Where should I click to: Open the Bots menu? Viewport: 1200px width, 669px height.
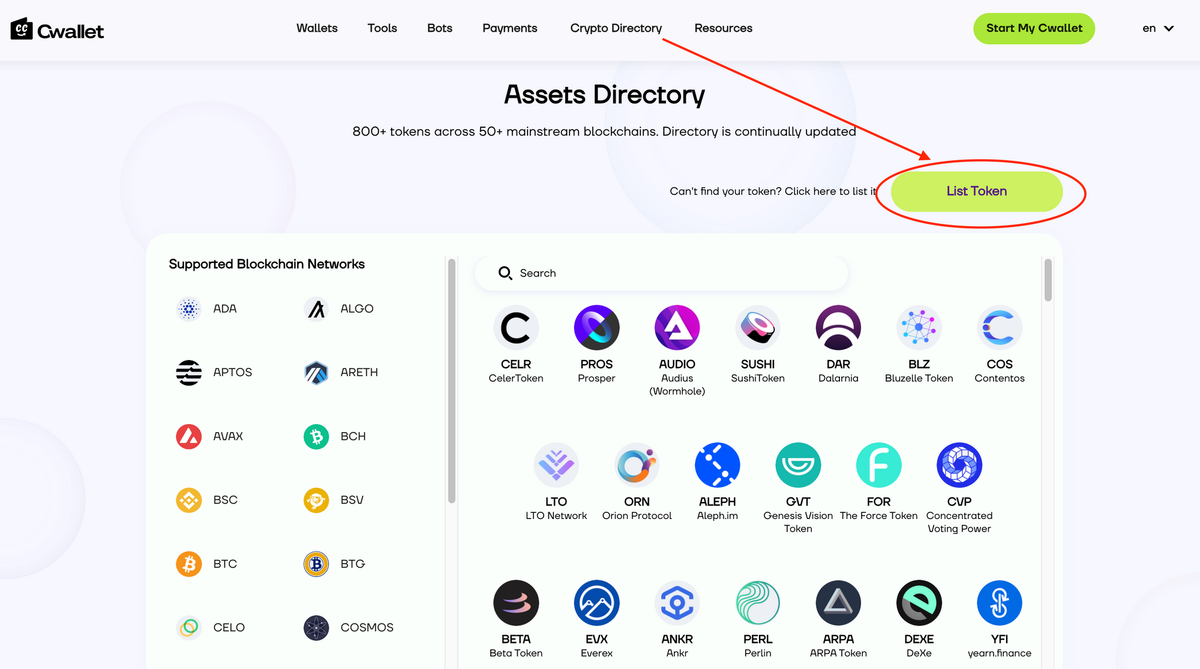pyautogui.click(x=440, y=28)
